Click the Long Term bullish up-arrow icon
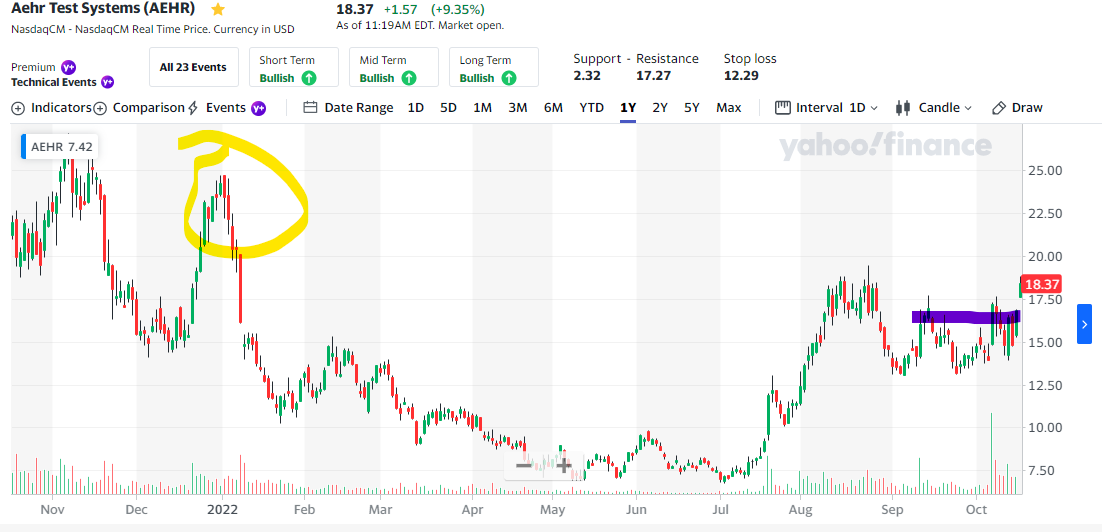 click(509, 78)
